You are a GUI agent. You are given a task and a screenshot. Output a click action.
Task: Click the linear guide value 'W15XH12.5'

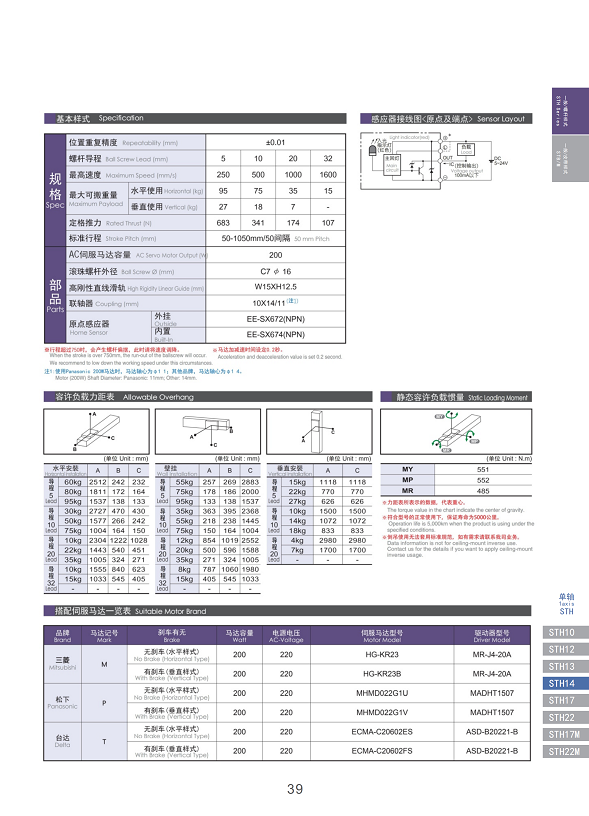click(x=275, y=287)
